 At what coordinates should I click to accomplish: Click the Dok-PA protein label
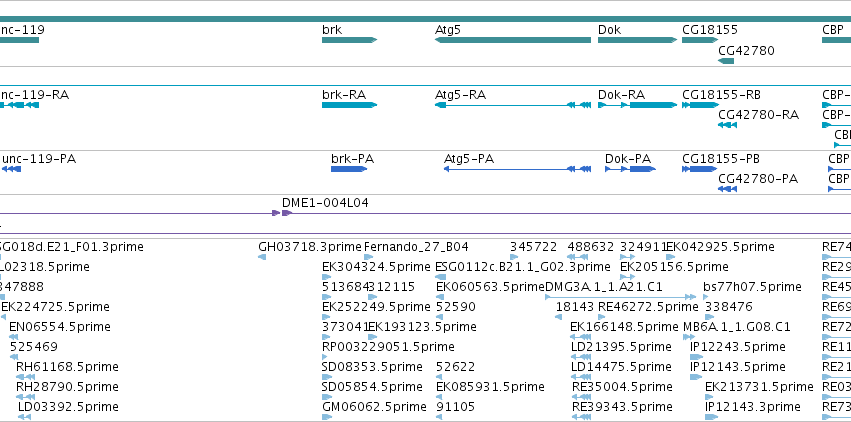[x=628, y=159]
